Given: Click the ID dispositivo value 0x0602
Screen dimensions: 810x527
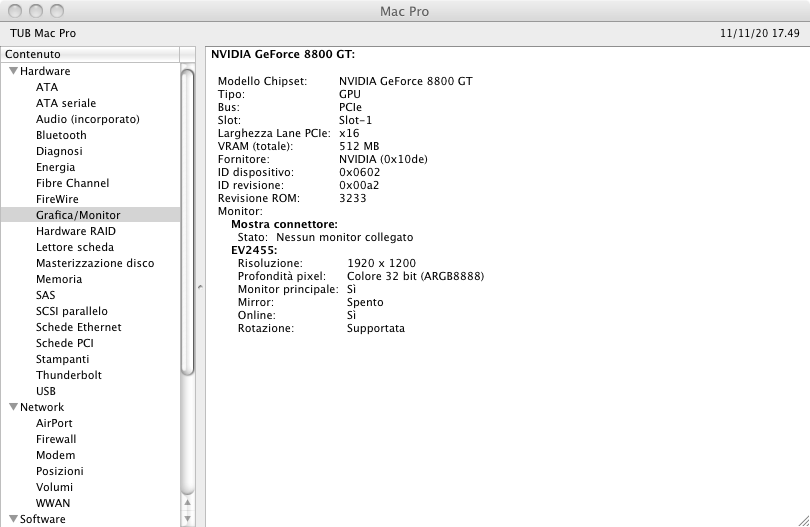Looking at the screenshot, I should 360,172.
